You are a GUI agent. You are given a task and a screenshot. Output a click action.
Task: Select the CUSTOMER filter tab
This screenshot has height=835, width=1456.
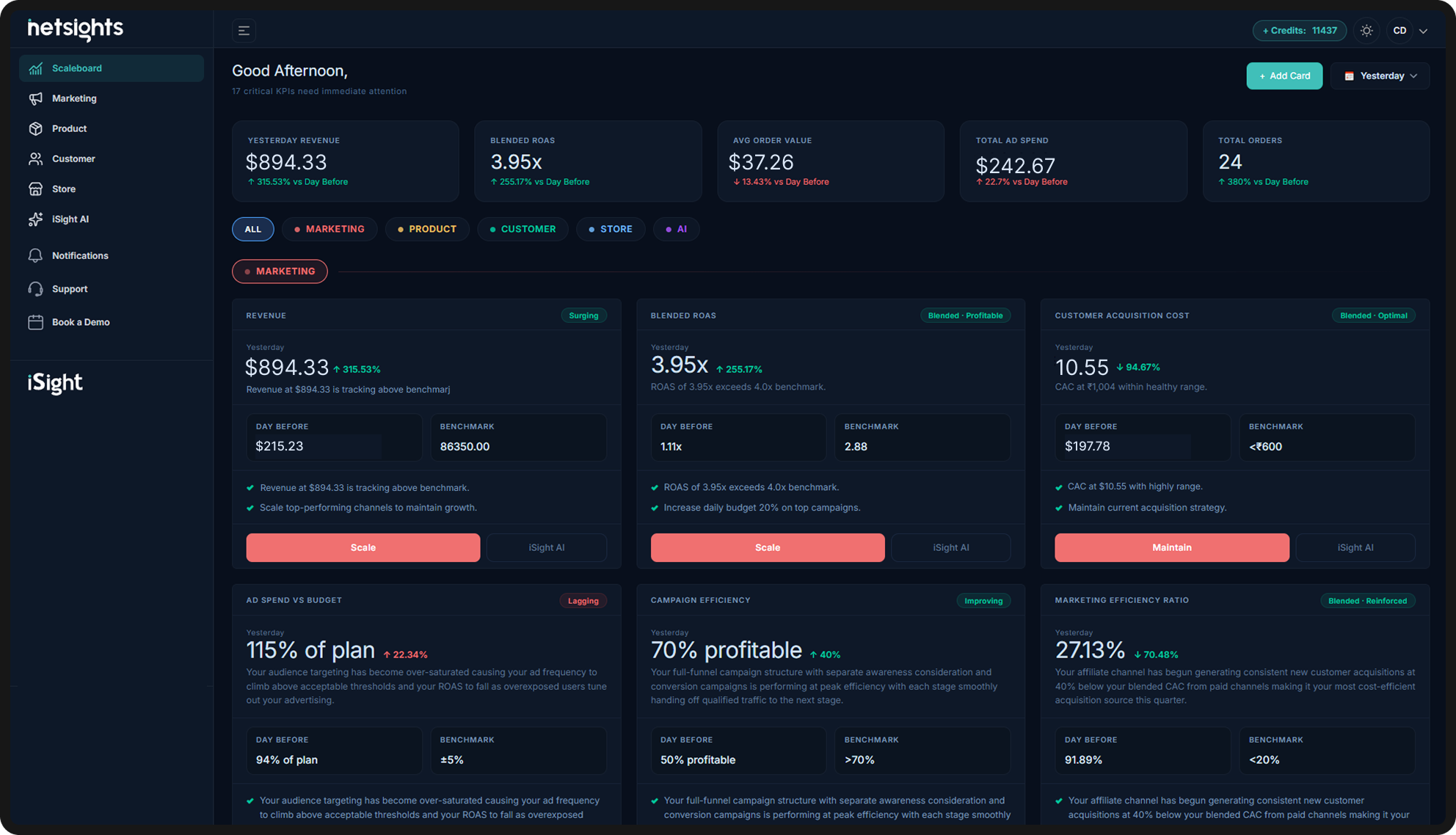(523, 229)
